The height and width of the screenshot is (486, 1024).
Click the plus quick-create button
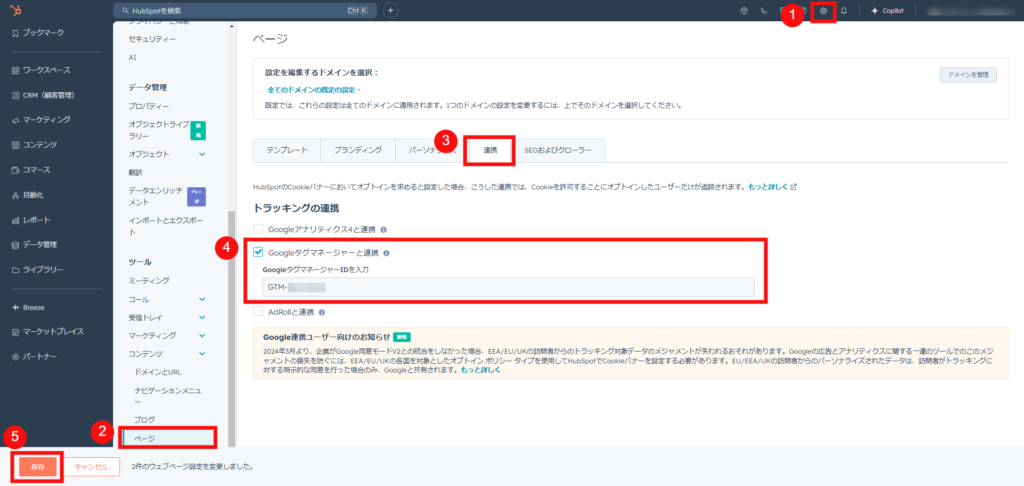390,10
